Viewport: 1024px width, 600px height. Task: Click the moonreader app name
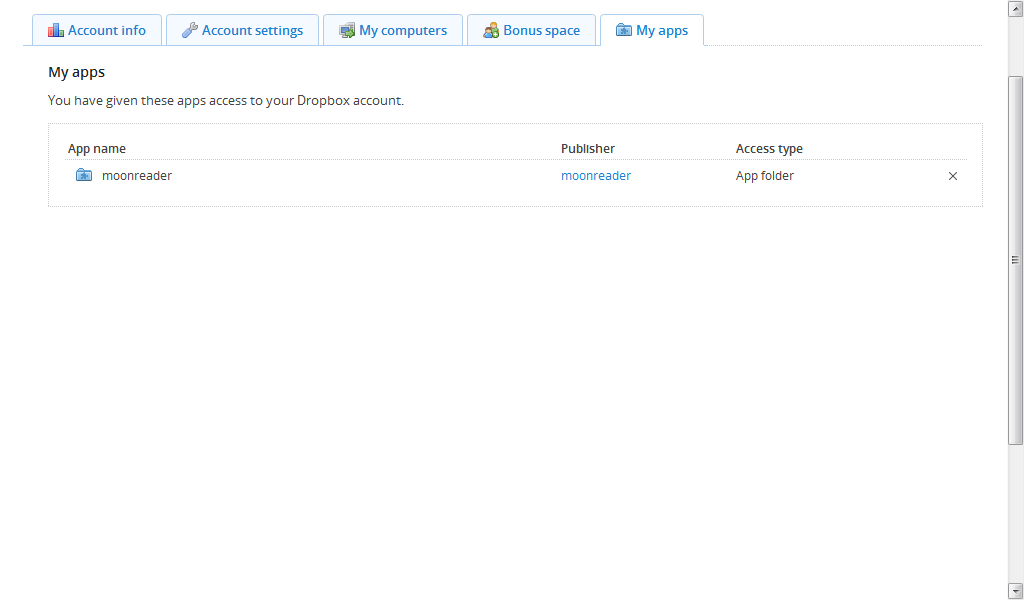(x=137, y=176)
